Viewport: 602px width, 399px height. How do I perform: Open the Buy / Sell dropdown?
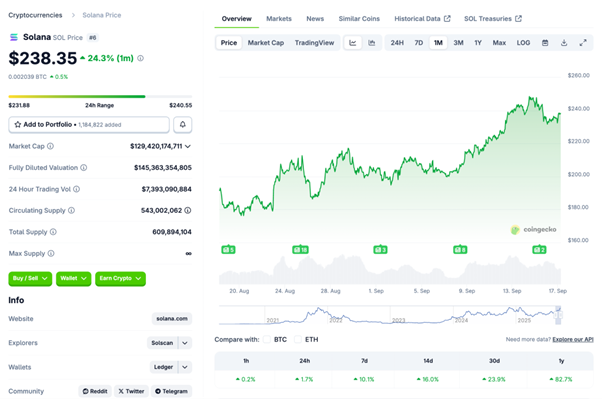pyautogui.click(x=30, y=278)
